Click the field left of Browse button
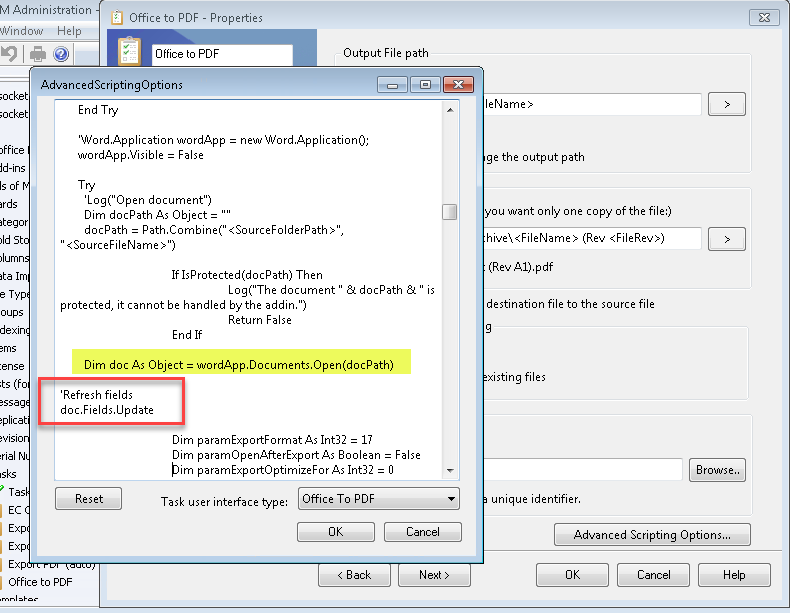 583,470
